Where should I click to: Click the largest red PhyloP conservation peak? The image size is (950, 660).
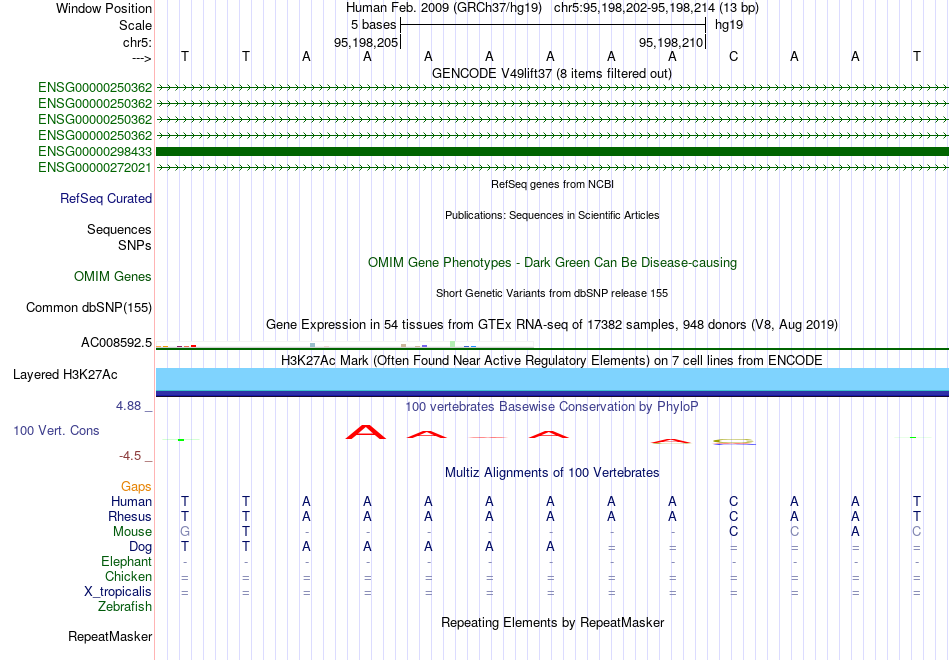click(x=365, y=432)
